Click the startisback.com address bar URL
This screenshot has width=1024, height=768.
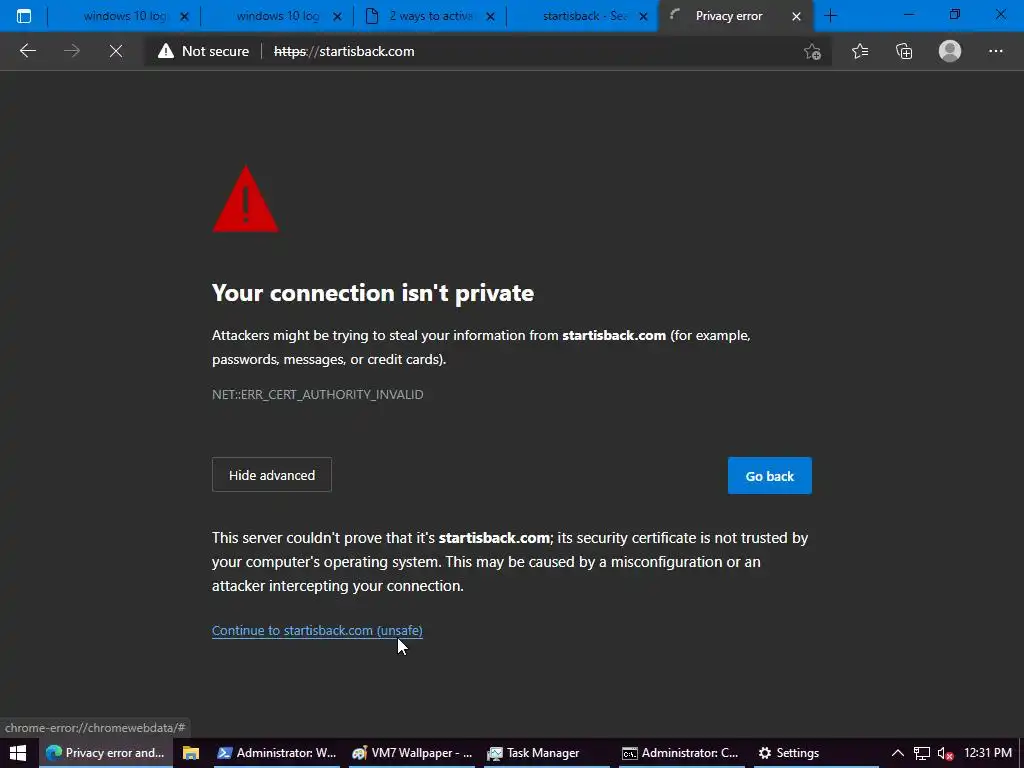(x=344, y=51)
